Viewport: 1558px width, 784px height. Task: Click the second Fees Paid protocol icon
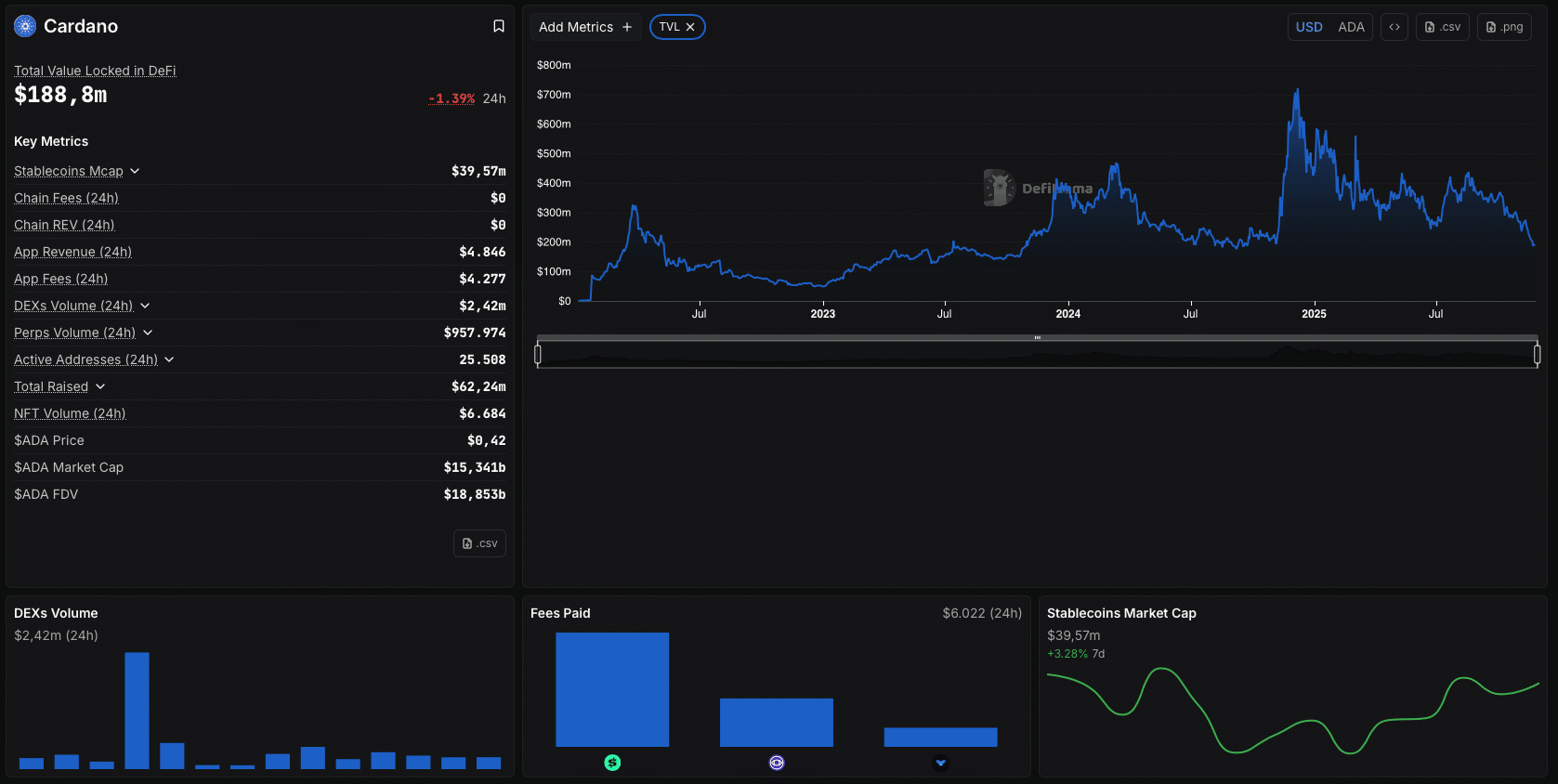[777, 763]
